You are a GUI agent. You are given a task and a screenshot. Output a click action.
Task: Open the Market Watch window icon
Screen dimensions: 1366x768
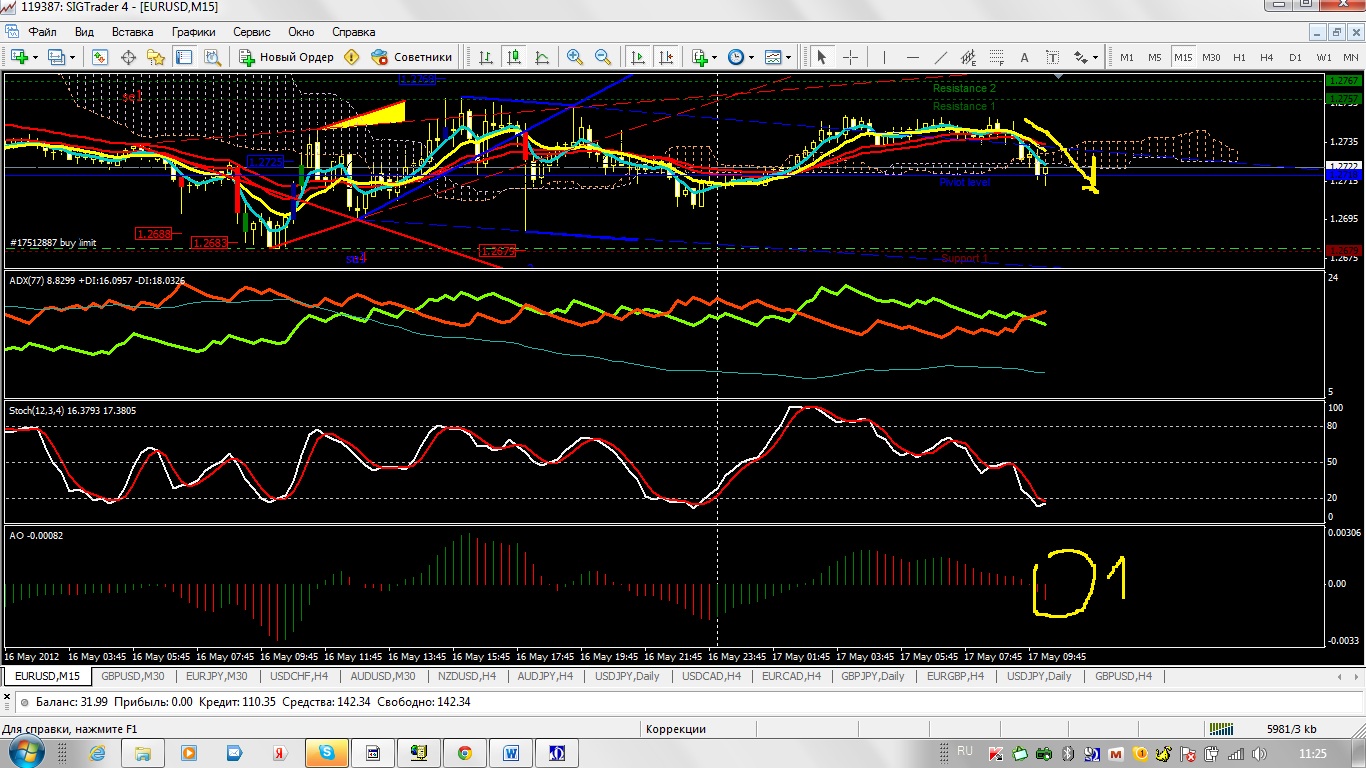coord(100,57)
